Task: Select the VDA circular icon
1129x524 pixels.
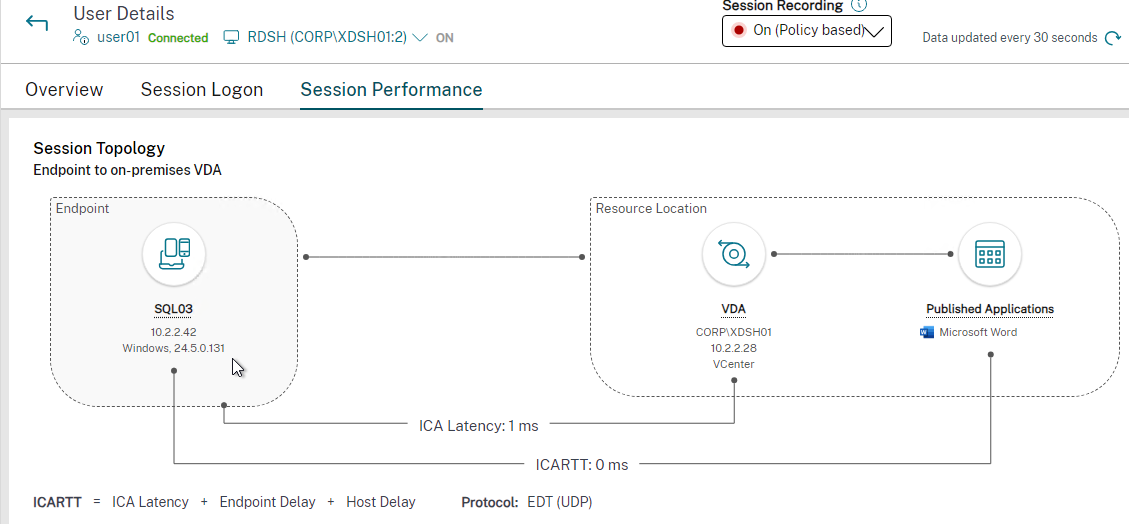Action: point(733,255)
